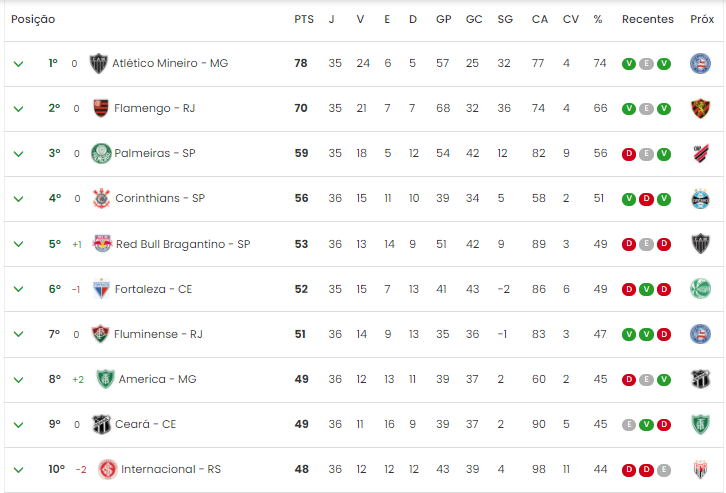Open the America - MG team link
Viewport: 726px width, 493px height.
coord(157,380)
